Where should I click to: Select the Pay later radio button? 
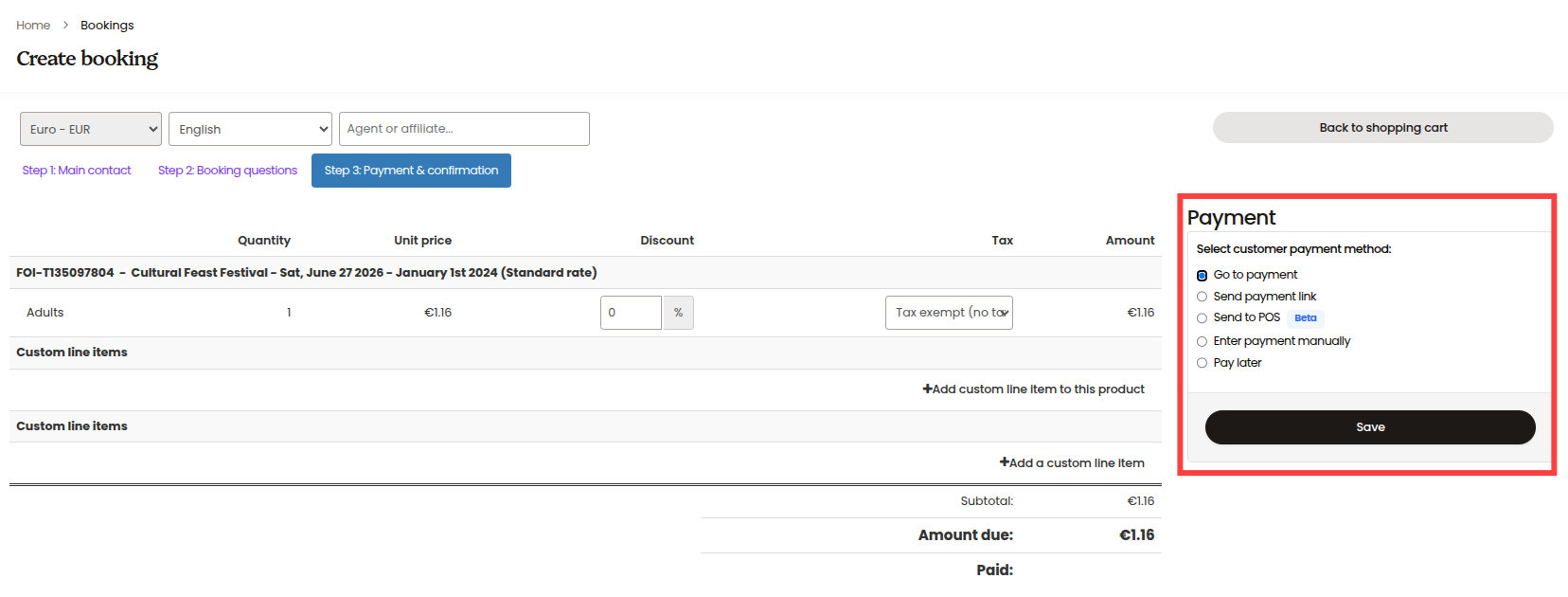coord(1202,363)
